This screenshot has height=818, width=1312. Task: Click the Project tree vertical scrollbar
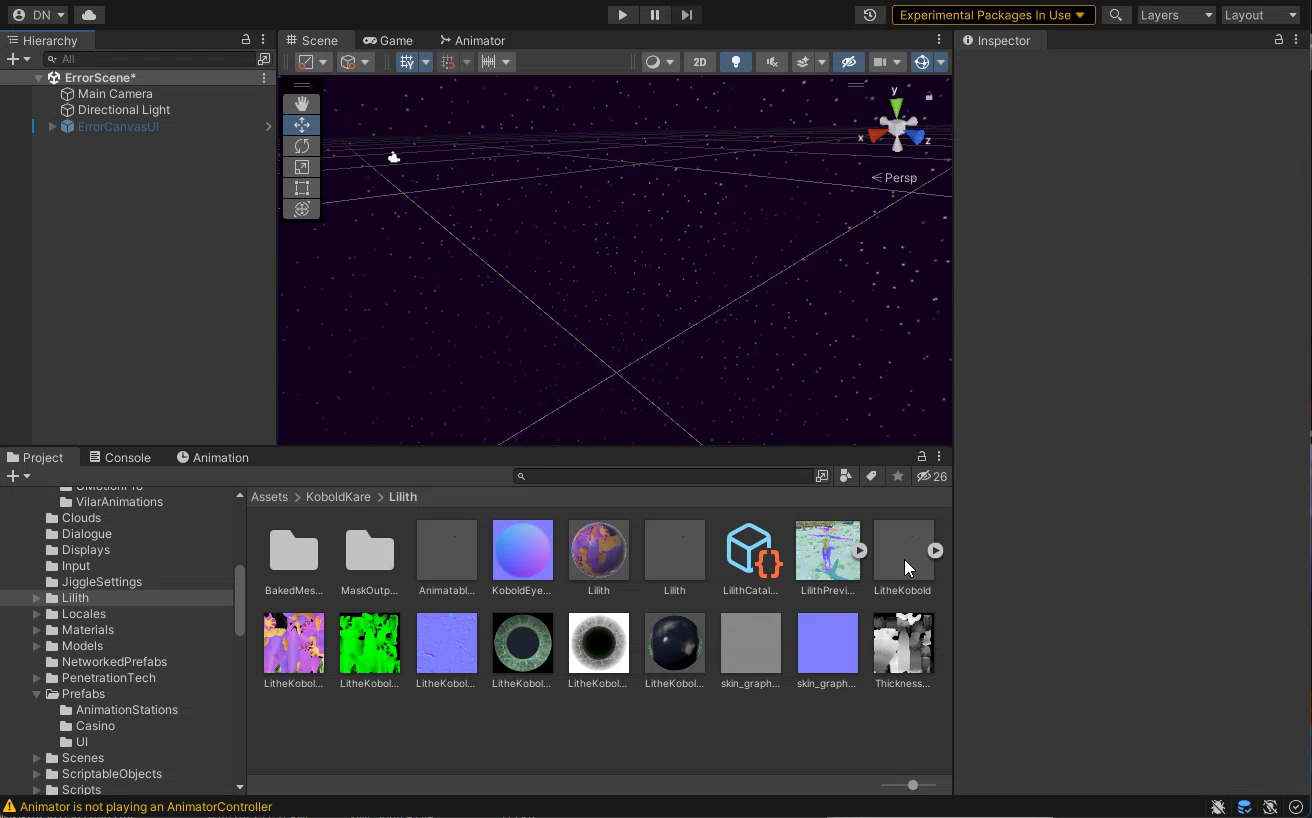tap(239, 600)
